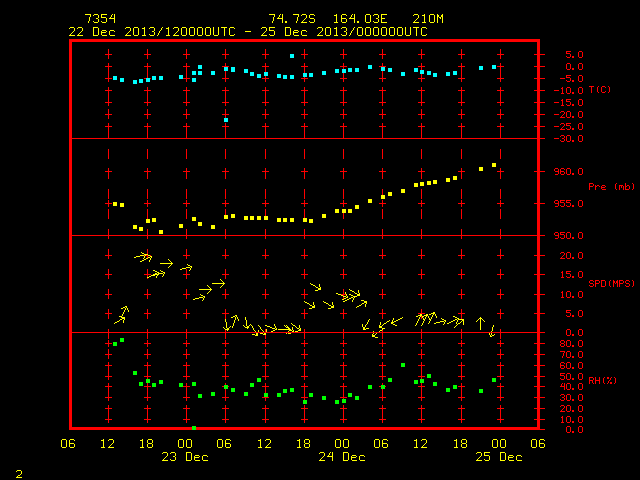Click the Pre (mb) axis label
The height and width of the screenshot is (480, 640).
point(611,187)
